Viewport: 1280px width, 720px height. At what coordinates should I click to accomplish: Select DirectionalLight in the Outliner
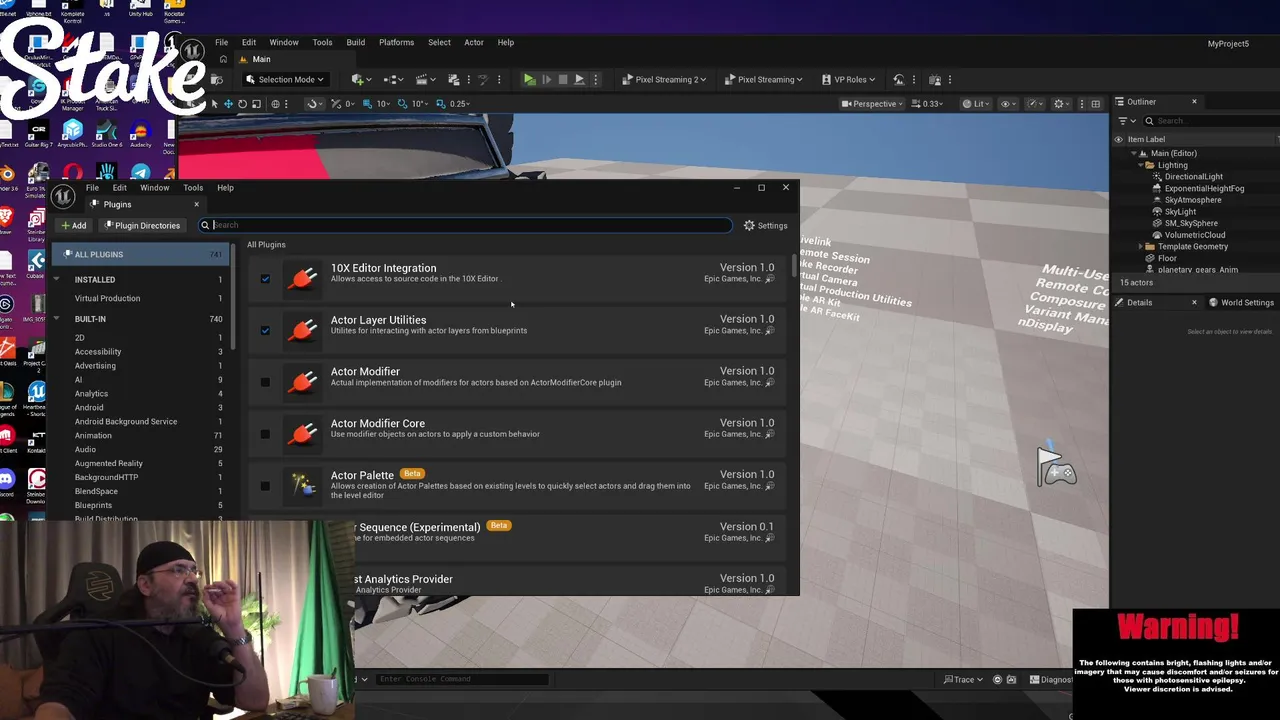[x=1193, y=177]
